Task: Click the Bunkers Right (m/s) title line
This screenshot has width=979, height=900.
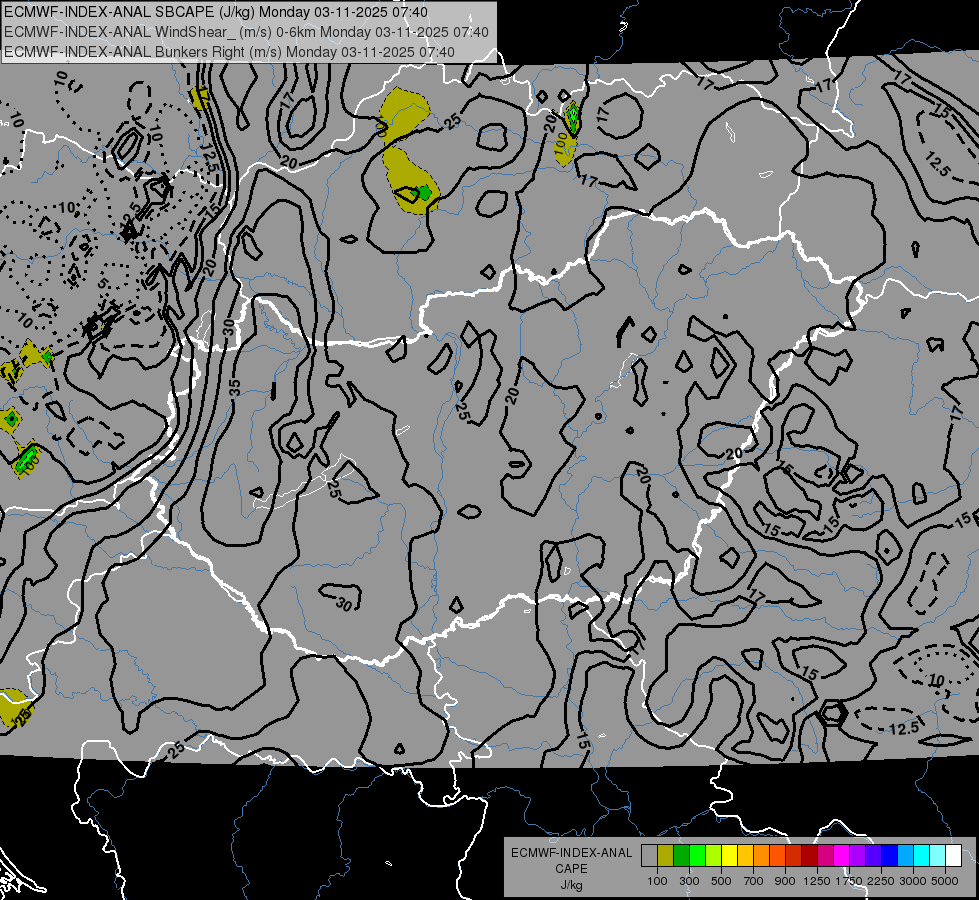Action: click(x=229, y=52)
